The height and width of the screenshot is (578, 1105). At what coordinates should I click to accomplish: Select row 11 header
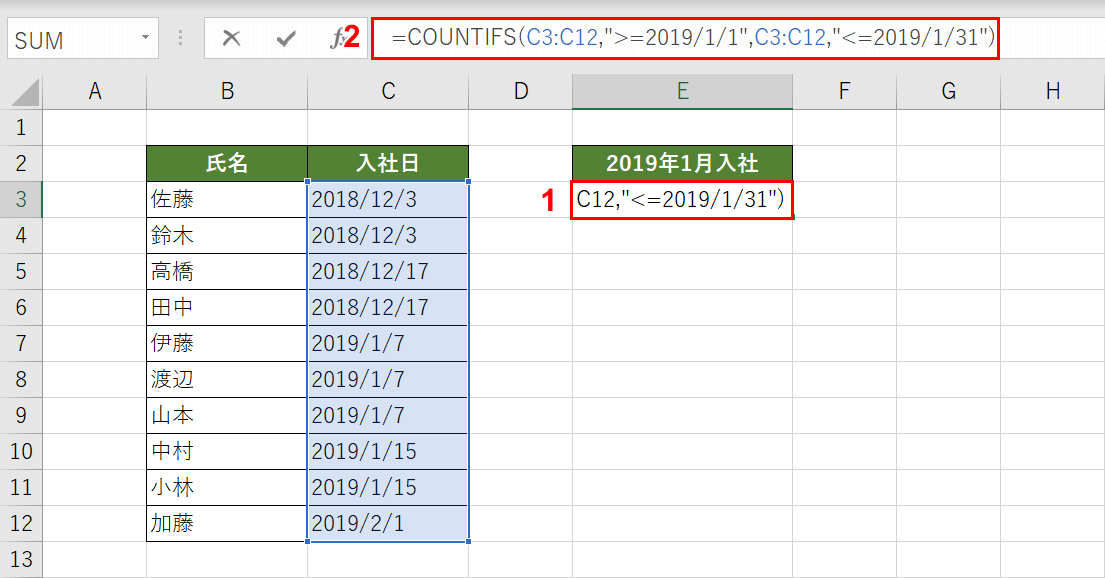click(x=21, y=487)
